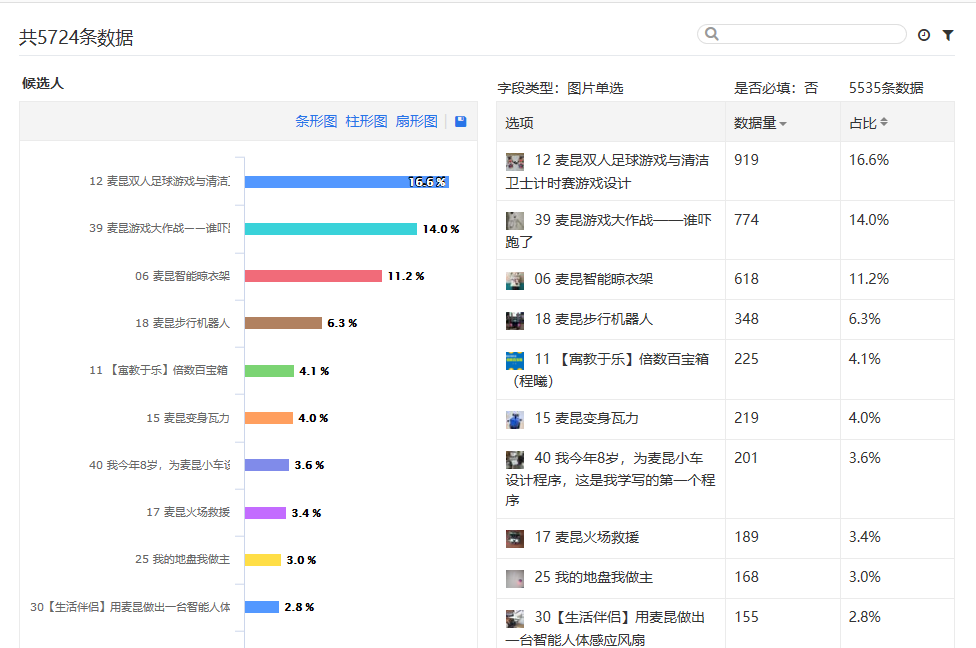Open the funnel filter icon

point(947,35)
